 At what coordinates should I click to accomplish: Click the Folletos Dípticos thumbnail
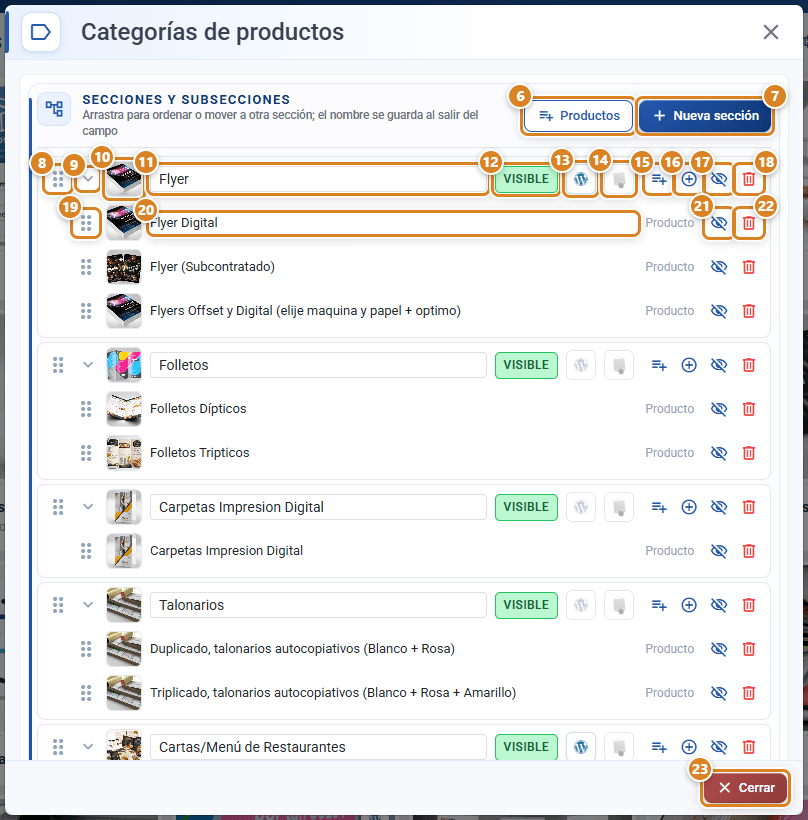pyautogui.click(x=124, y=409)
